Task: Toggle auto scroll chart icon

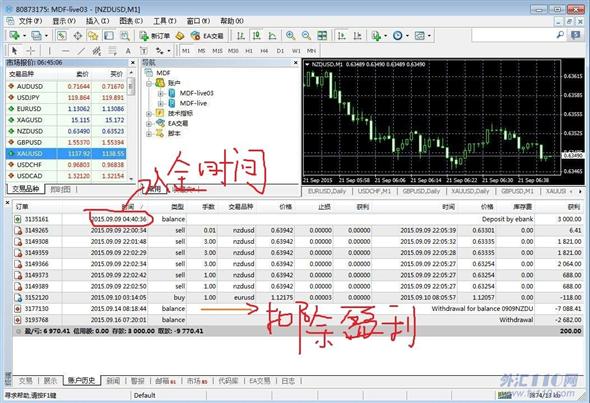Action: click(342, 36)
